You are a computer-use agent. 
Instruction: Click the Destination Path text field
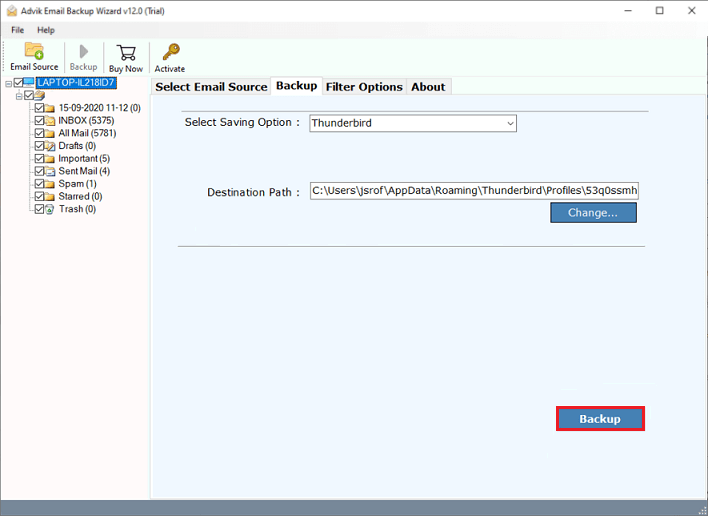[474, 191]
